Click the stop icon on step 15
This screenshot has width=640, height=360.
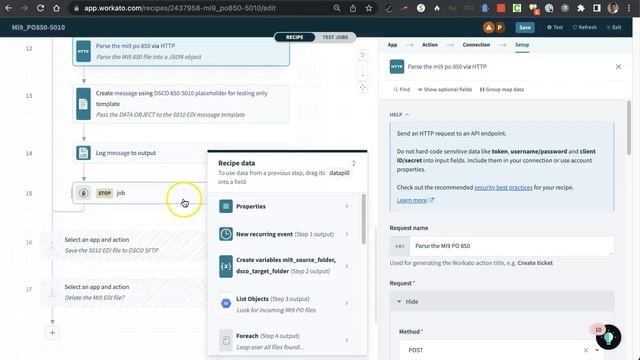pos(83,193)
